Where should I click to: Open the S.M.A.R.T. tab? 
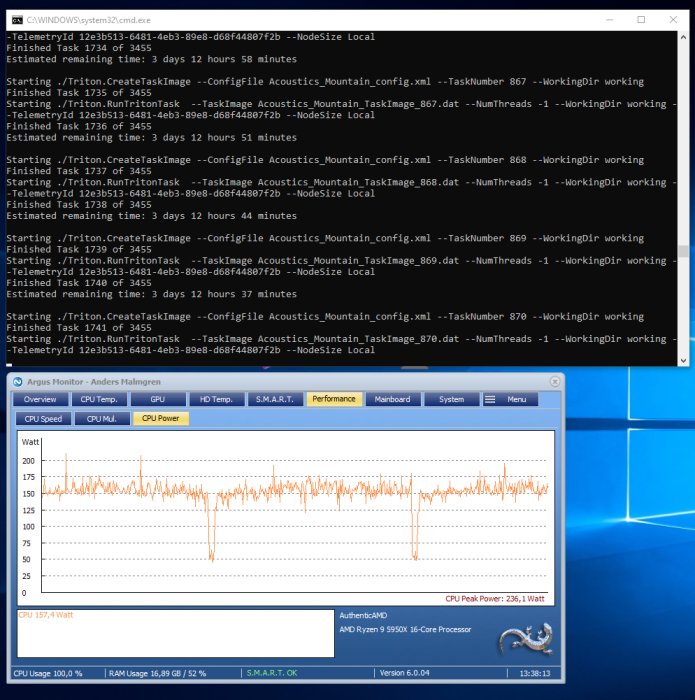tap(275, 399)
